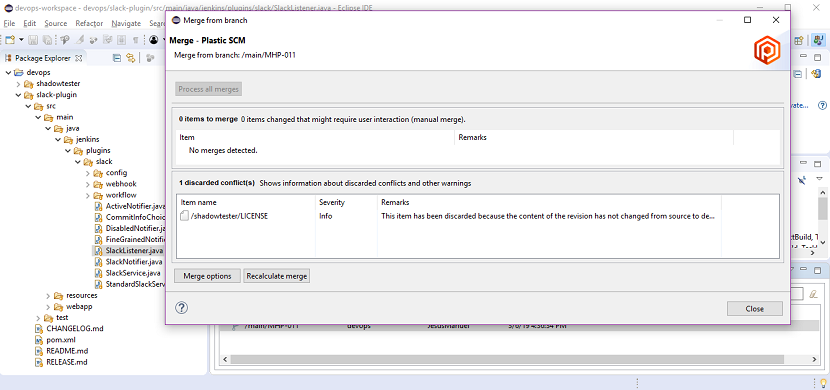Click the Save All icon in Eclipse toolbar
The width and height of the screenshot is (830, 390).
coord(48,40)
